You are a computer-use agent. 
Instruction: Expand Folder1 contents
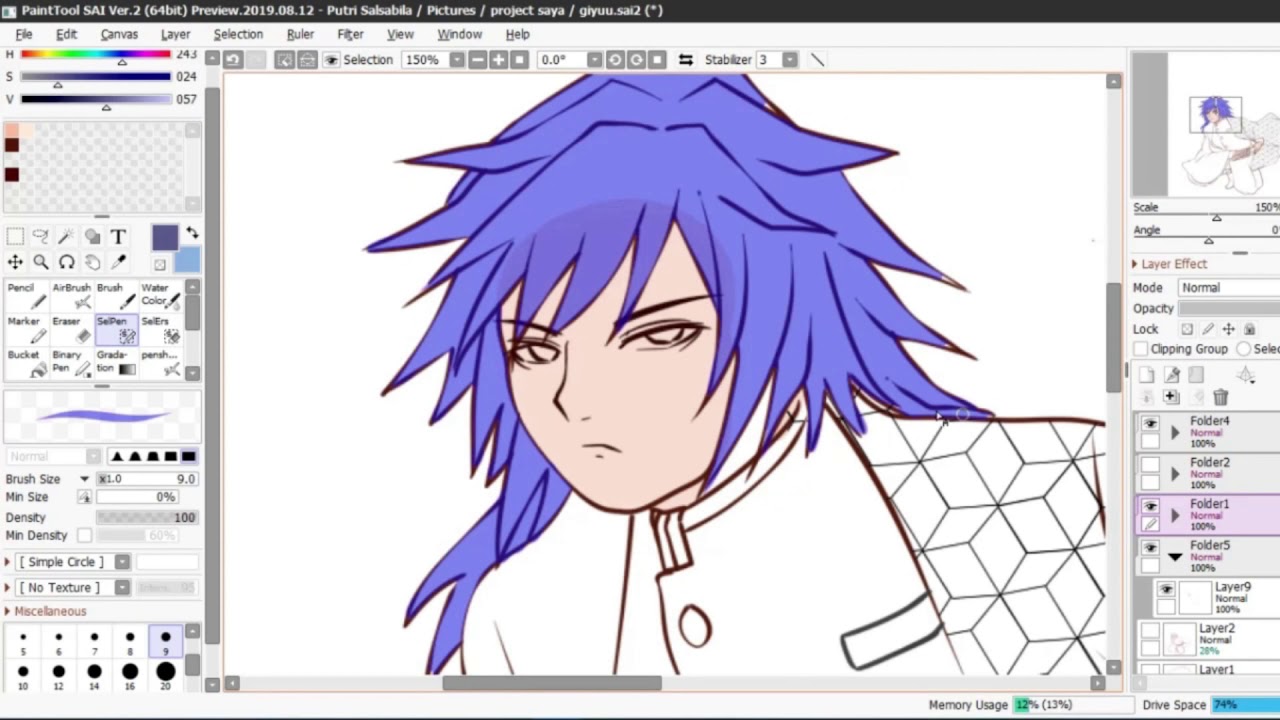[1175, 516]
